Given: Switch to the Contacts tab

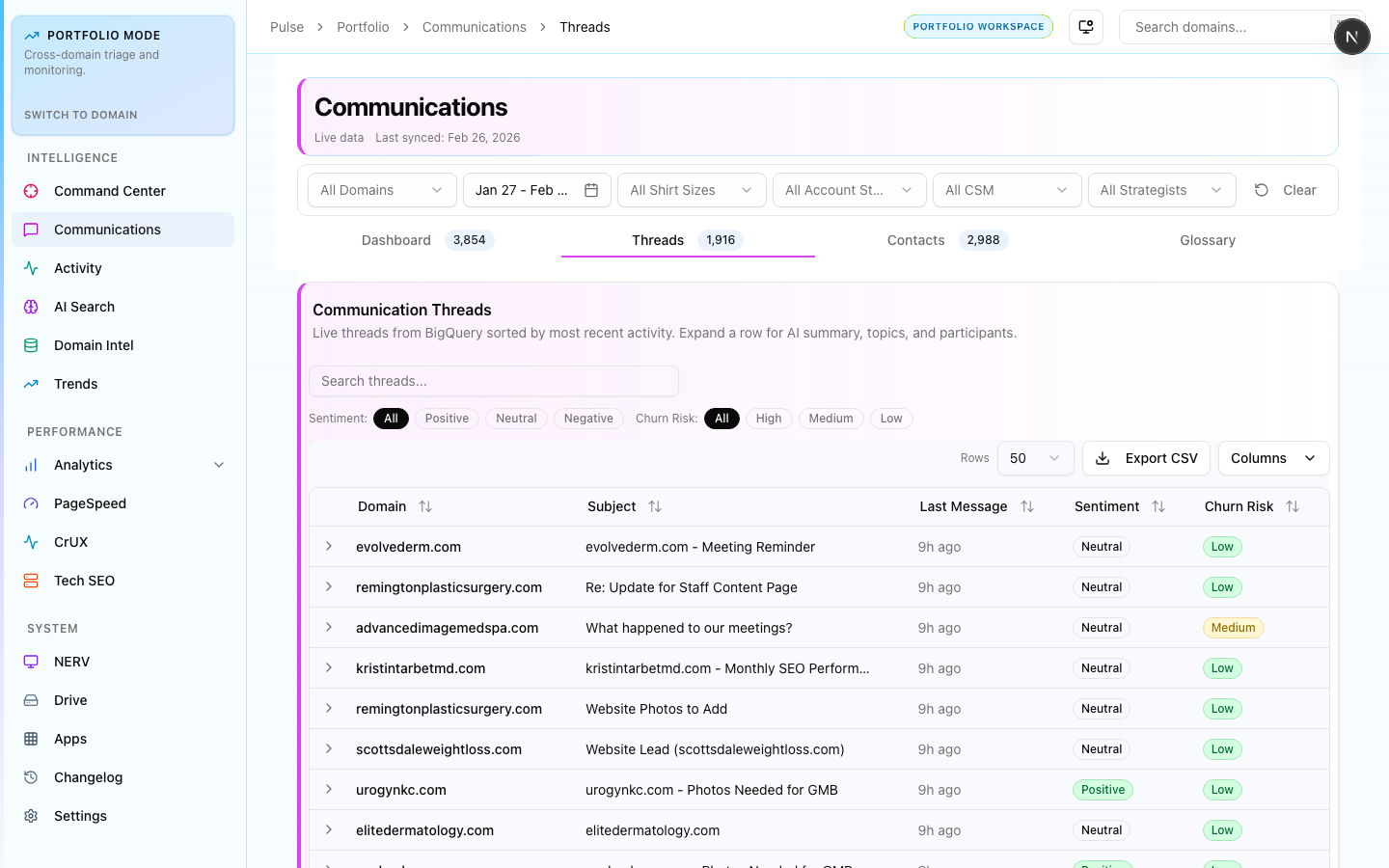Looking at the screenshot, I should click(x=916, y=240).
